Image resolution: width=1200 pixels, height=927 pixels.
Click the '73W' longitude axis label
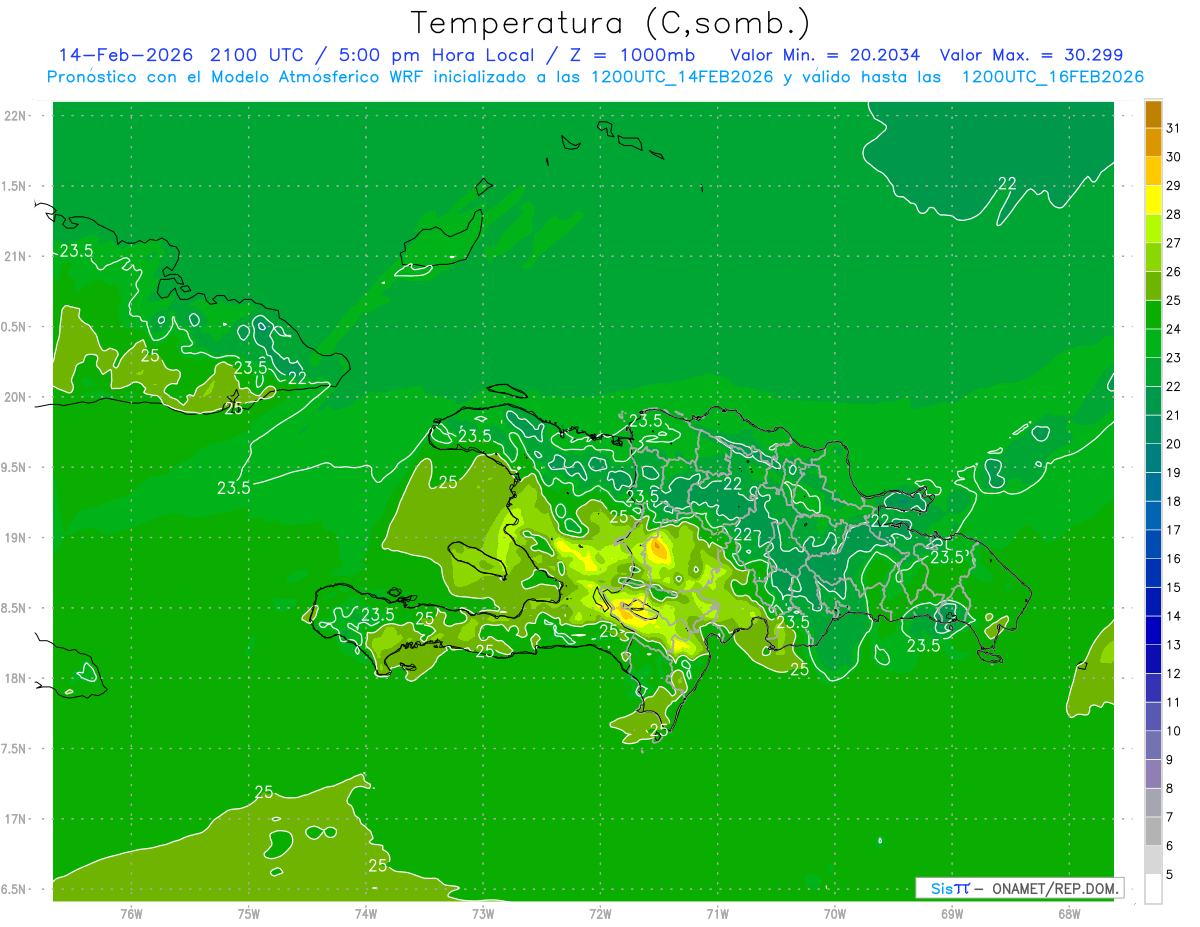pyautogui.click(x=482, y=913)
